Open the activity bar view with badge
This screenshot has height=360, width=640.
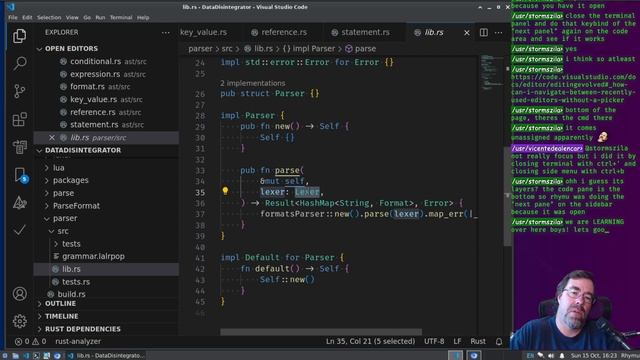pos(20,175)
